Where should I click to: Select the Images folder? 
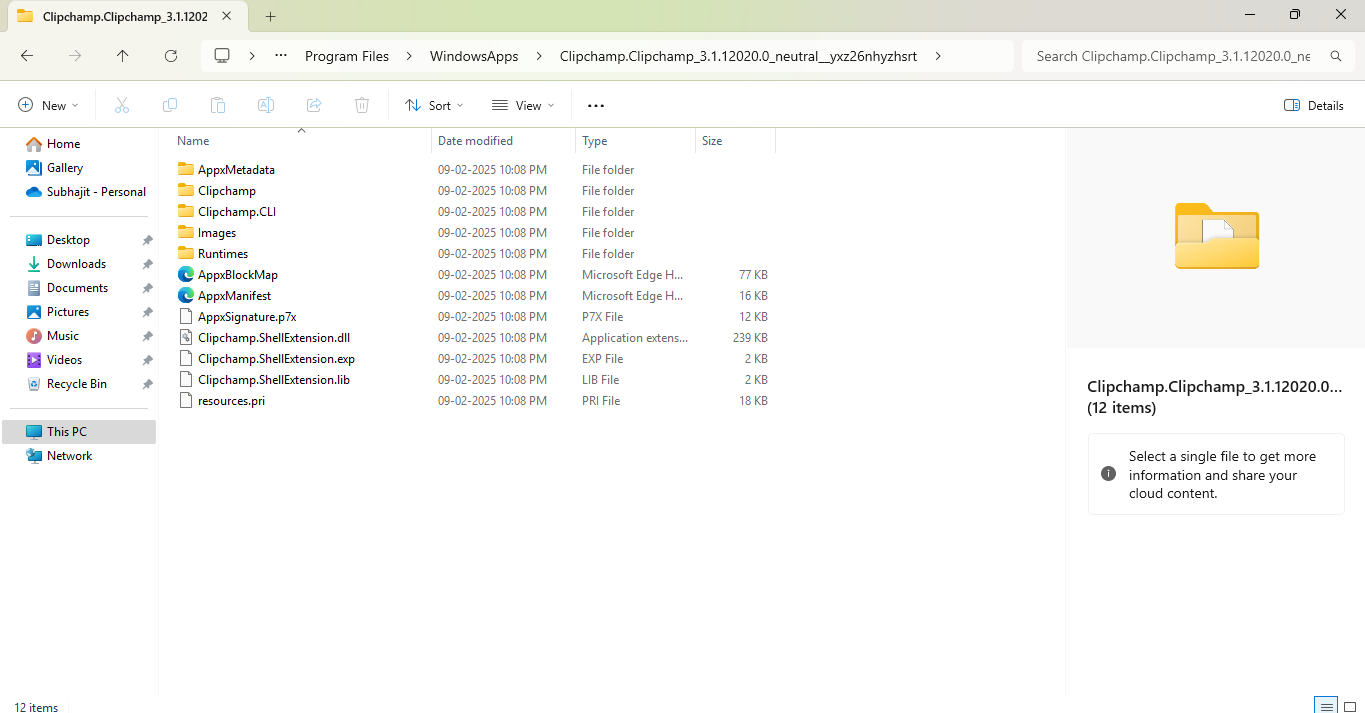[217, 233]
